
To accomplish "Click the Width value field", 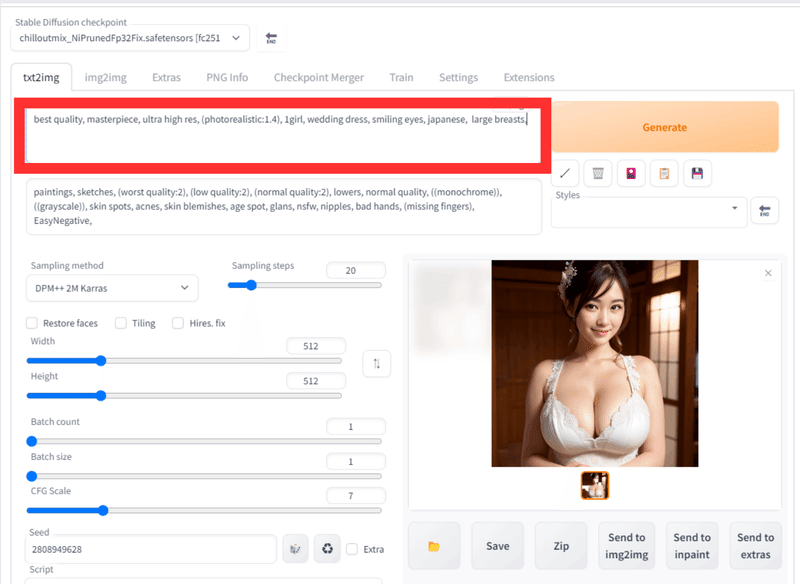I will pyautogui.click(x=316, y=346).
